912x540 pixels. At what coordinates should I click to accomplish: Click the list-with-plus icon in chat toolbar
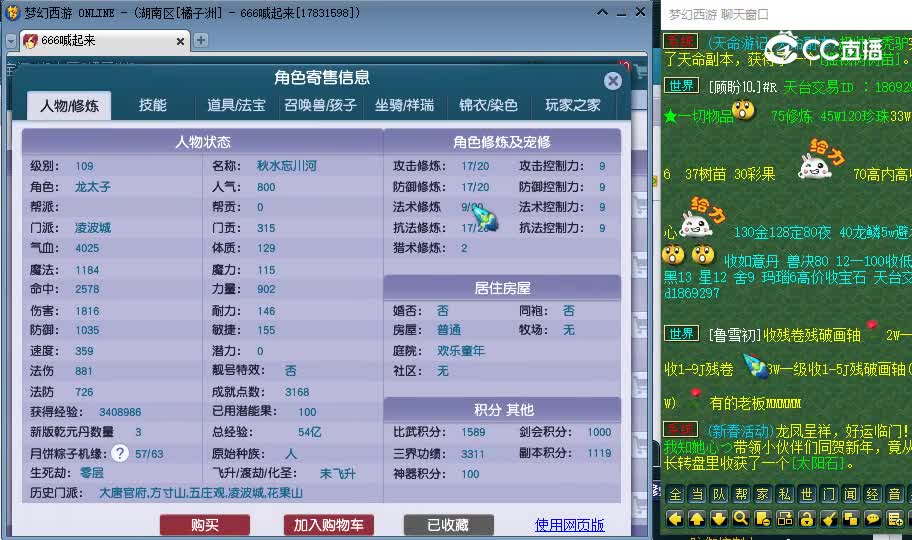click(895, 518)
